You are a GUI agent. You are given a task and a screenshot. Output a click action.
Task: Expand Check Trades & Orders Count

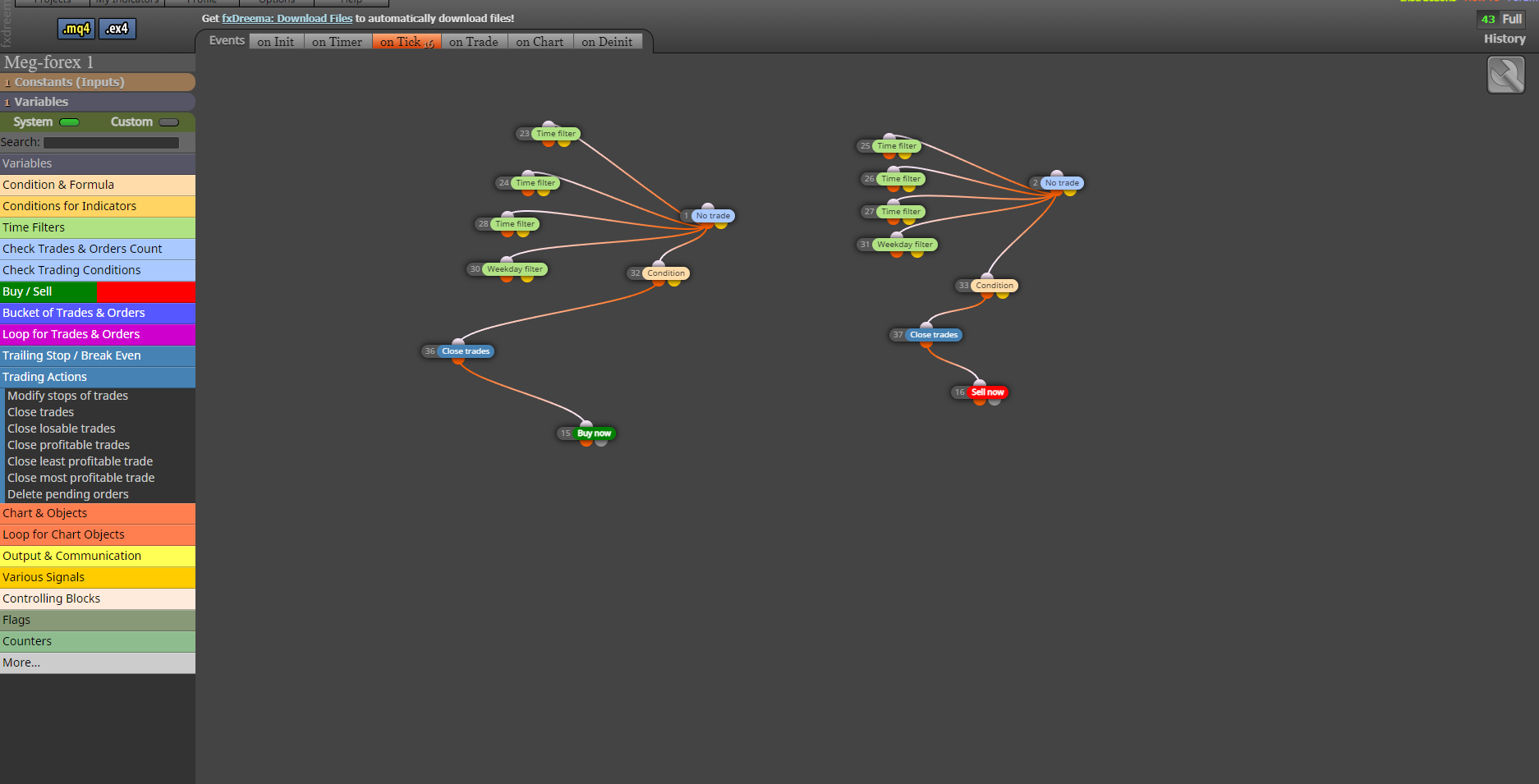pyautogui.click(x=98, y=249)
